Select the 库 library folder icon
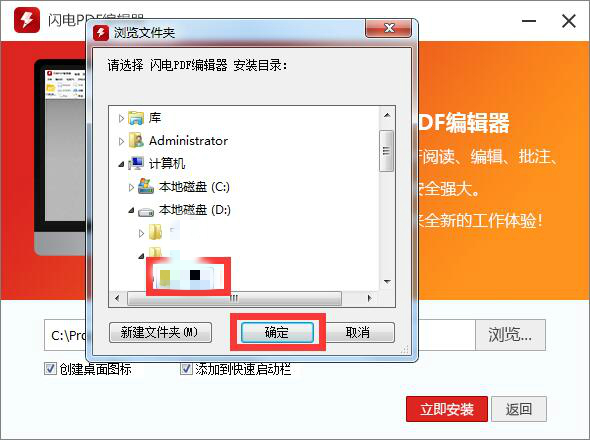 click(136, 118)
